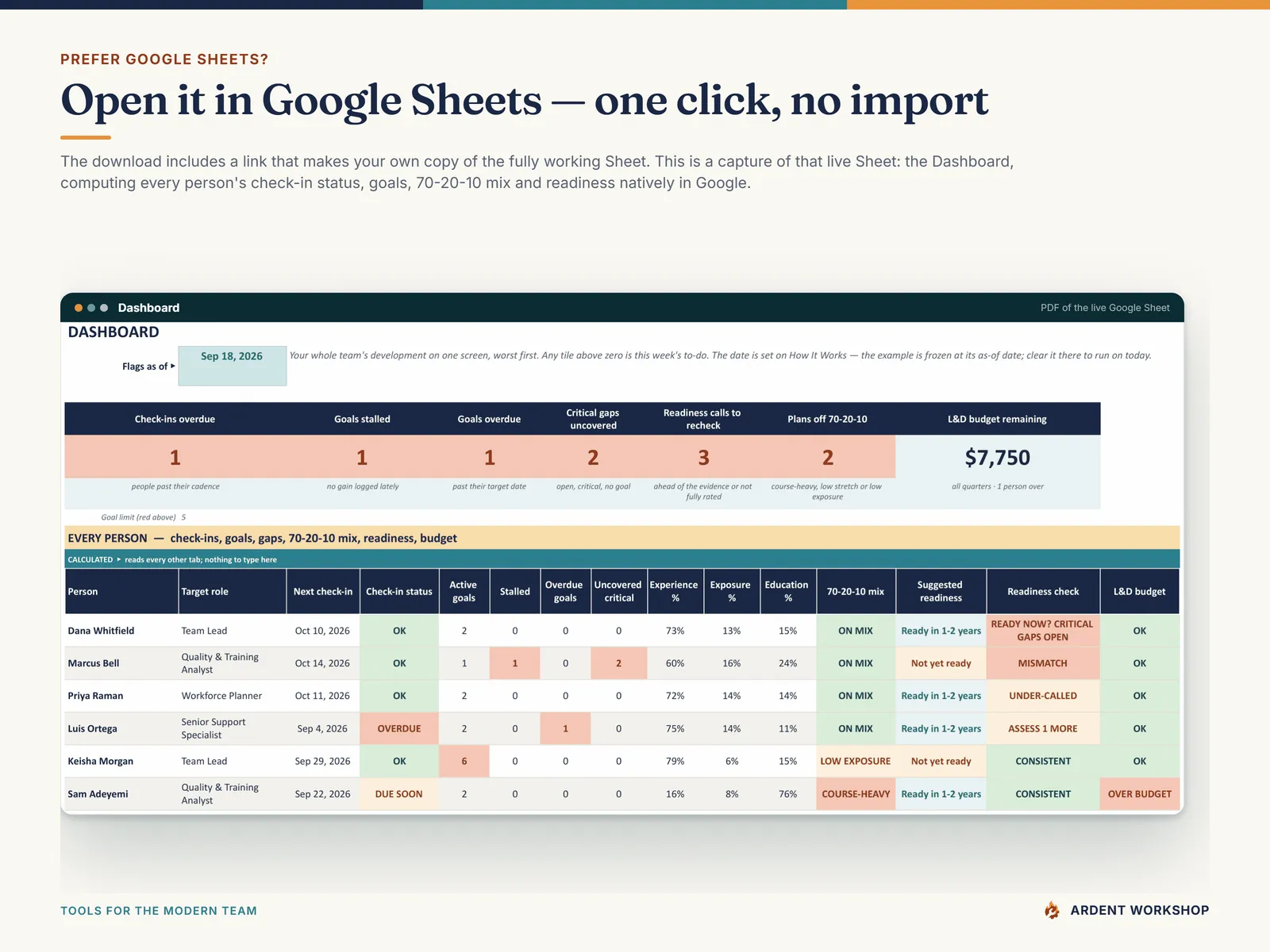Click the 'OVERDUE' status for Luis Ortega

[x=399, y=728]
